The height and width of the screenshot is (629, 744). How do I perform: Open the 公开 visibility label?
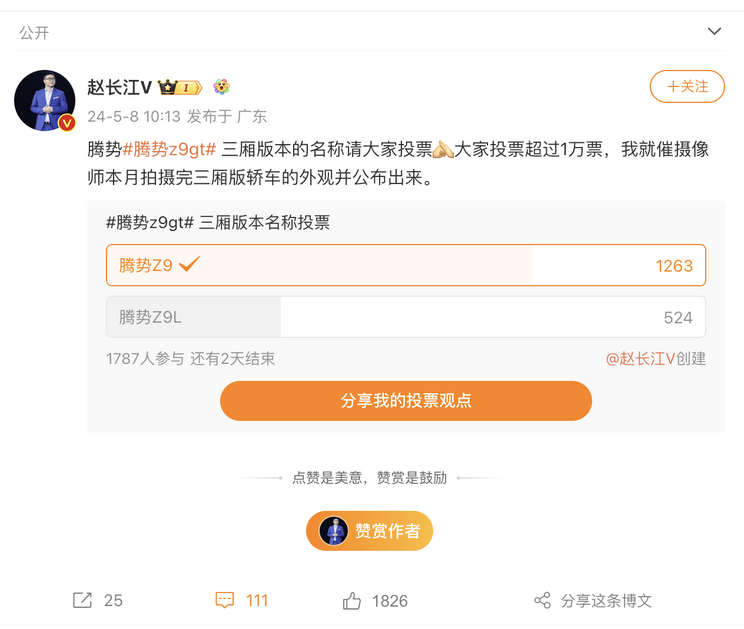pyautogui.click(x=34, y=33)
